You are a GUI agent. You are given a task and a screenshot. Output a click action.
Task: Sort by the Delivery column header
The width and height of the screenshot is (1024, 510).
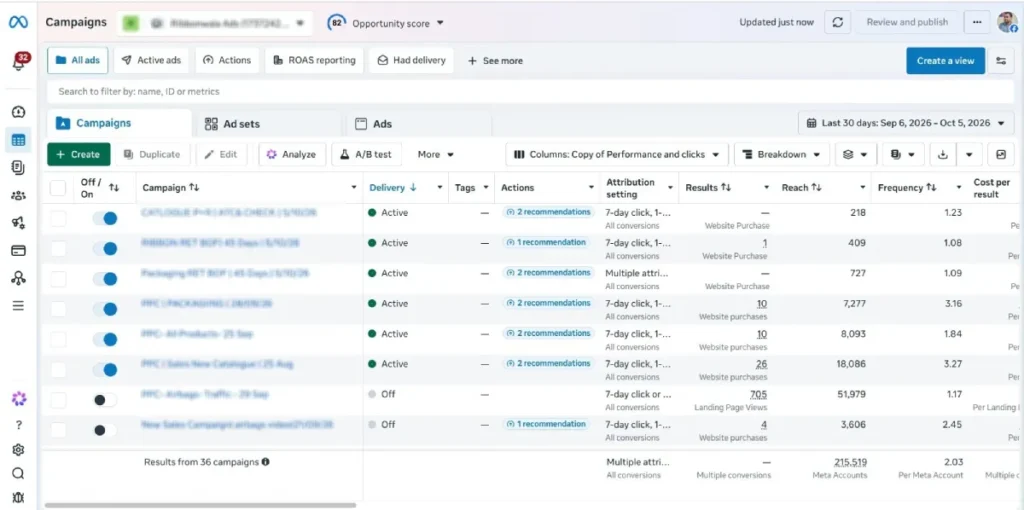[392, 187]
